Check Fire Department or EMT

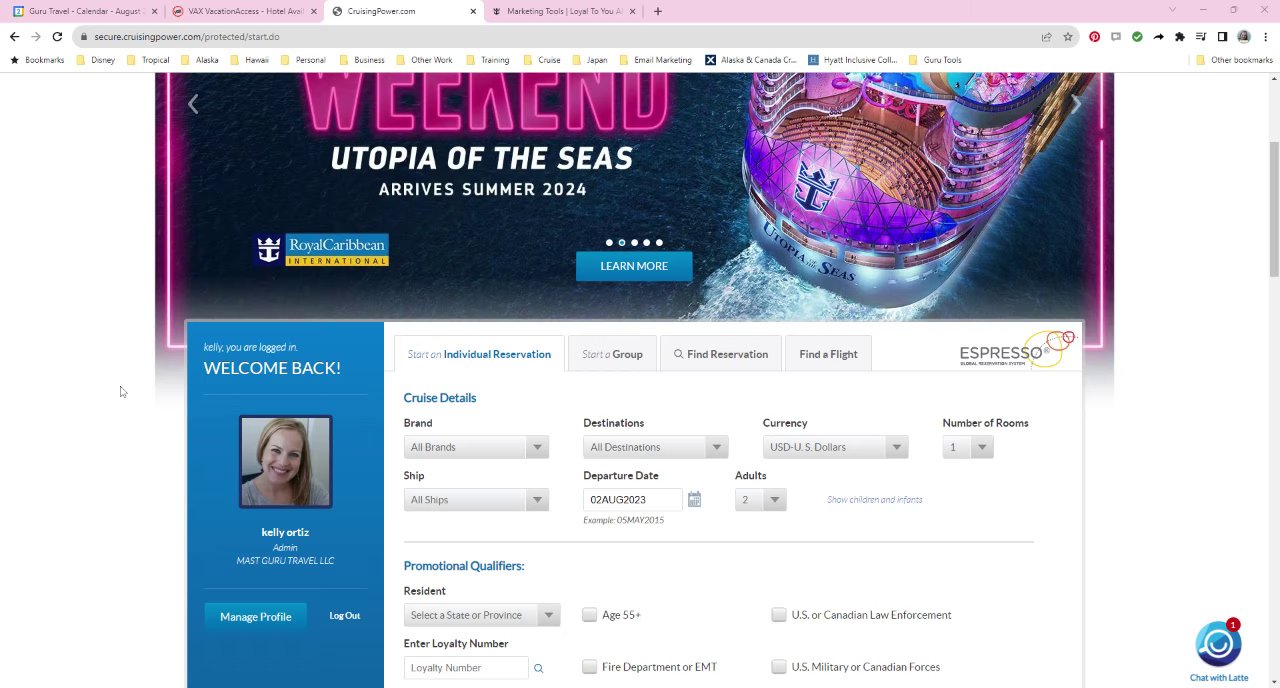589,667
